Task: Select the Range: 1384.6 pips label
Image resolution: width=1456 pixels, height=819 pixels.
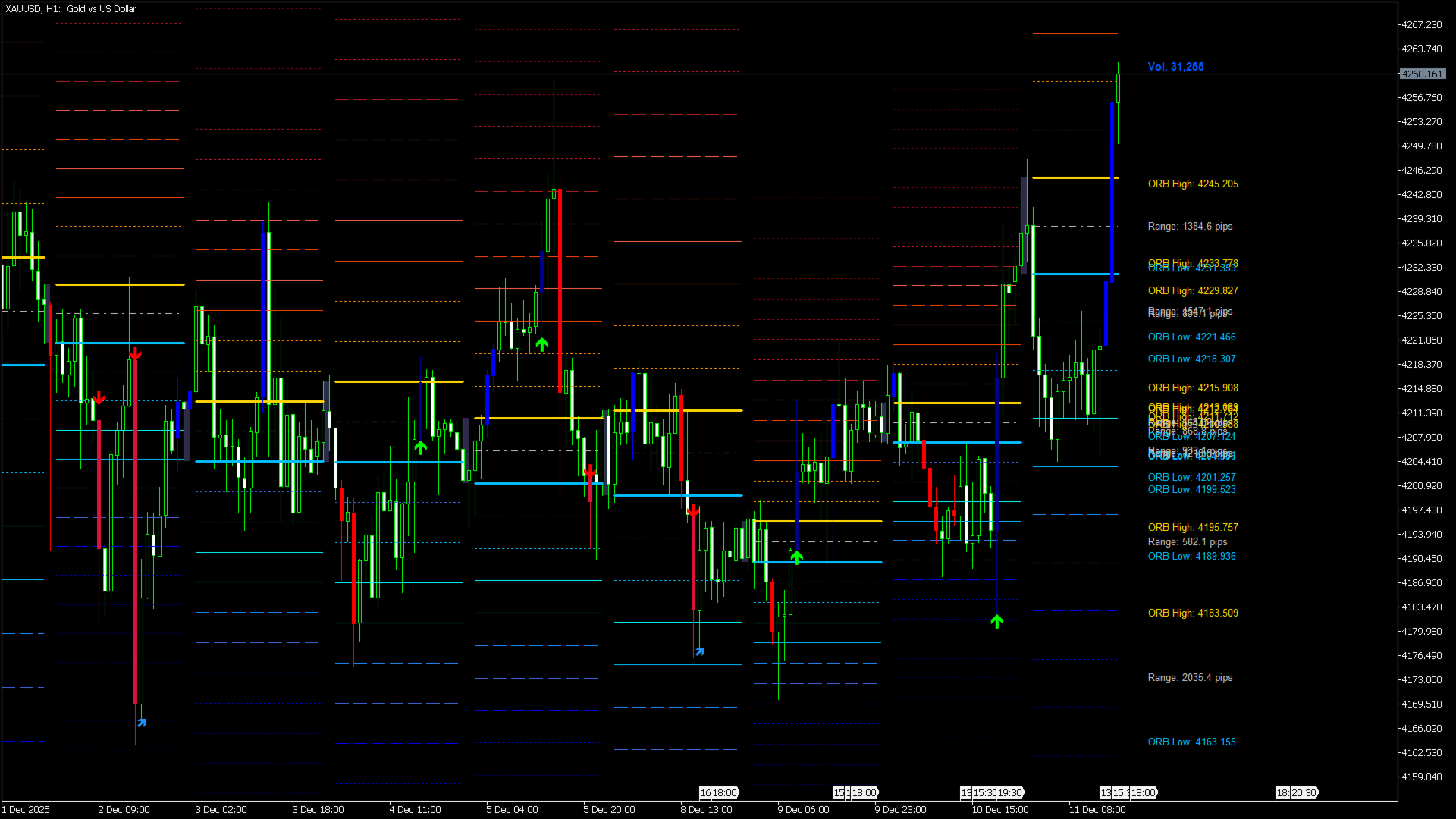Action: [x=1189, y=227]
